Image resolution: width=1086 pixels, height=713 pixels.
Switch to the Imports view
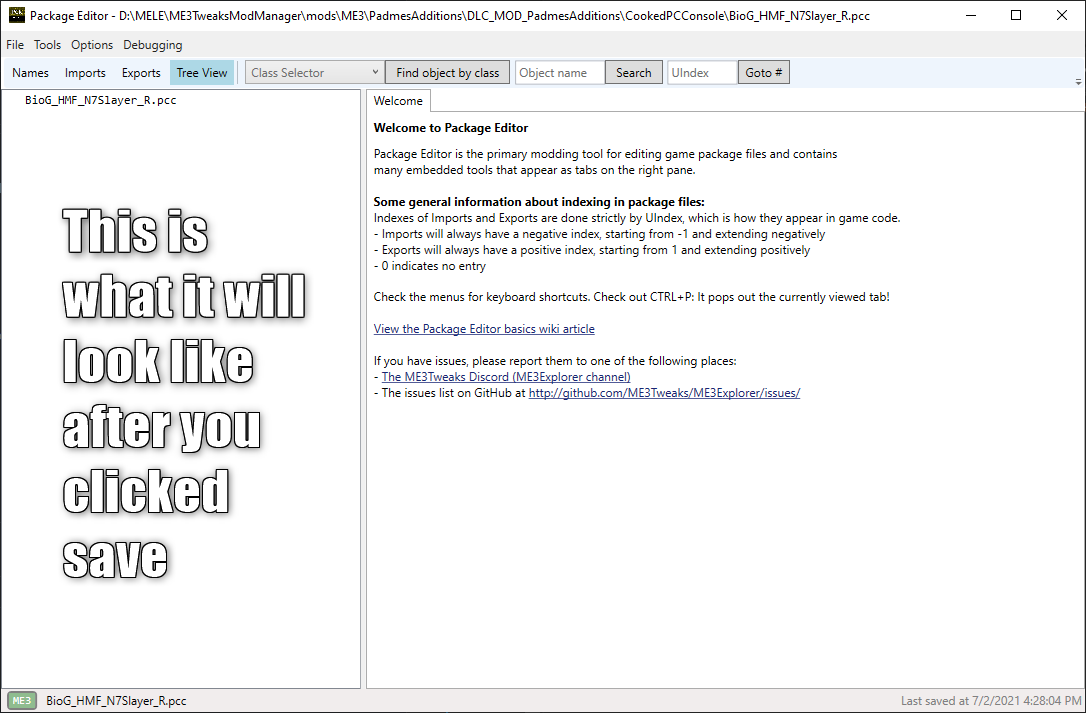coord(85,73)
